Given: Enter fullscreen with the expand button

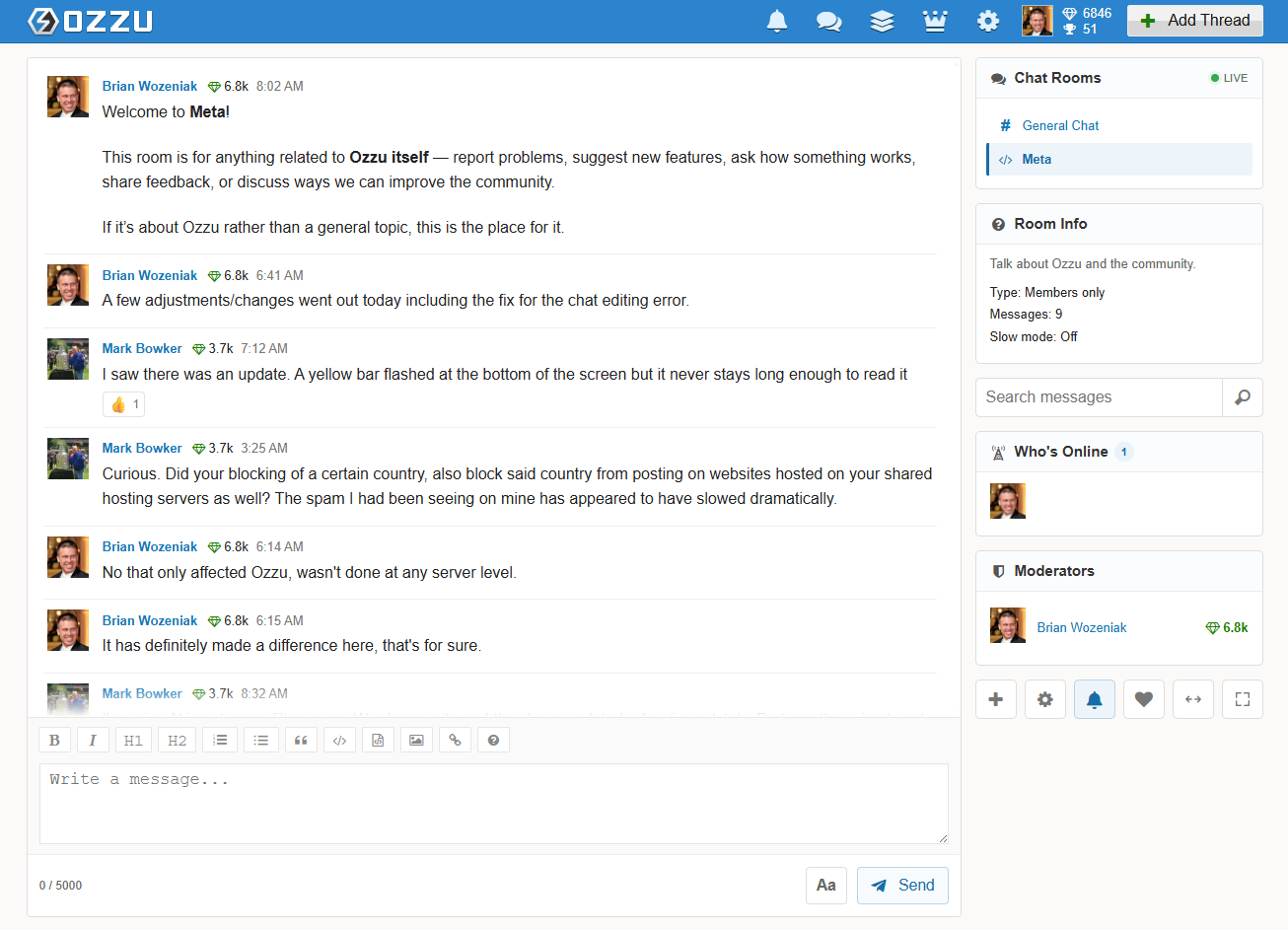Looking at the screenshot, I should [x=1243, y=699].
